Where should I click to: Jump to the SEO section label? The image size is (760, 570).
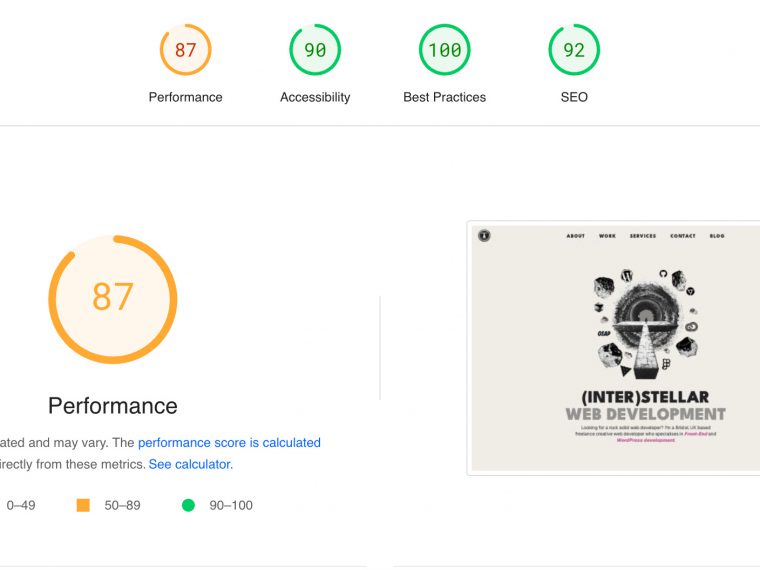pyautogui.click(x=574, y=97)
